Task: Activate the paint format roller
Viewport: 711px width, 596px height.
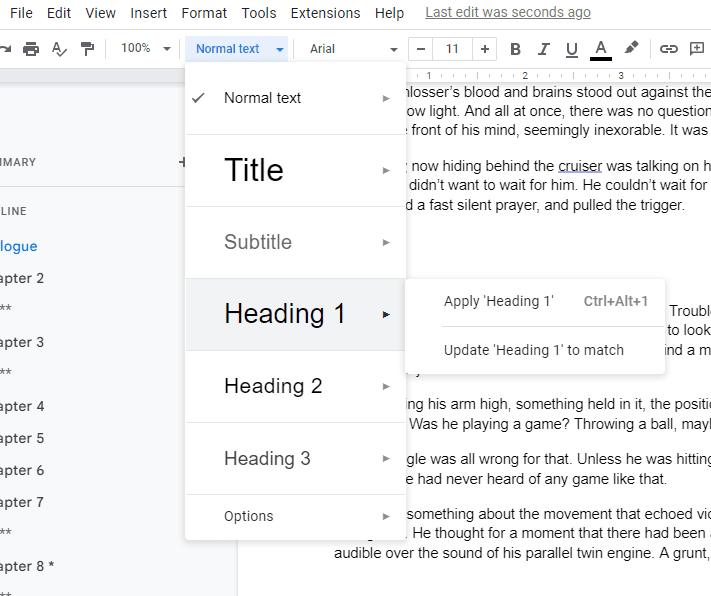Action: 87,49
